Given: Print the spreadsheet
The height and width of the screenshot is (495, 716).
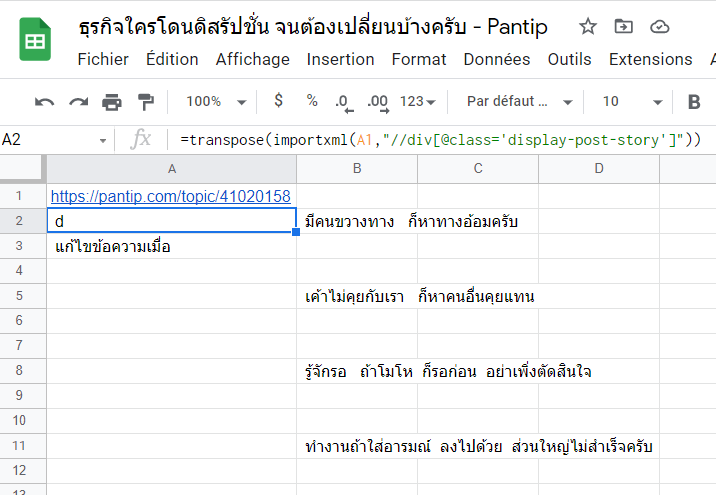Looking at the screenshot, I should point(112,102).
